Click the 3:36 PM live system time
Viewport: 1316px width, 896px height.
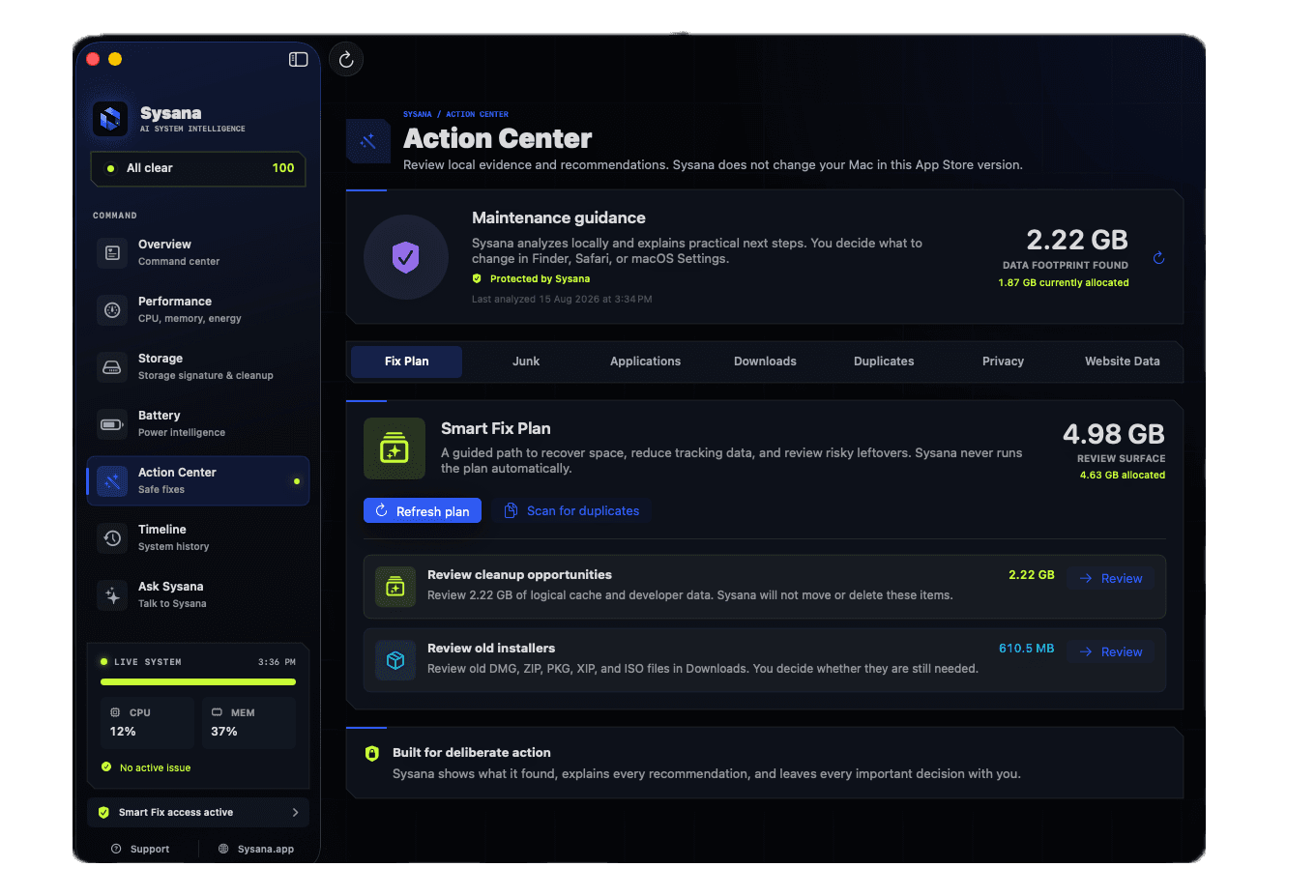[x=277, y=662]
